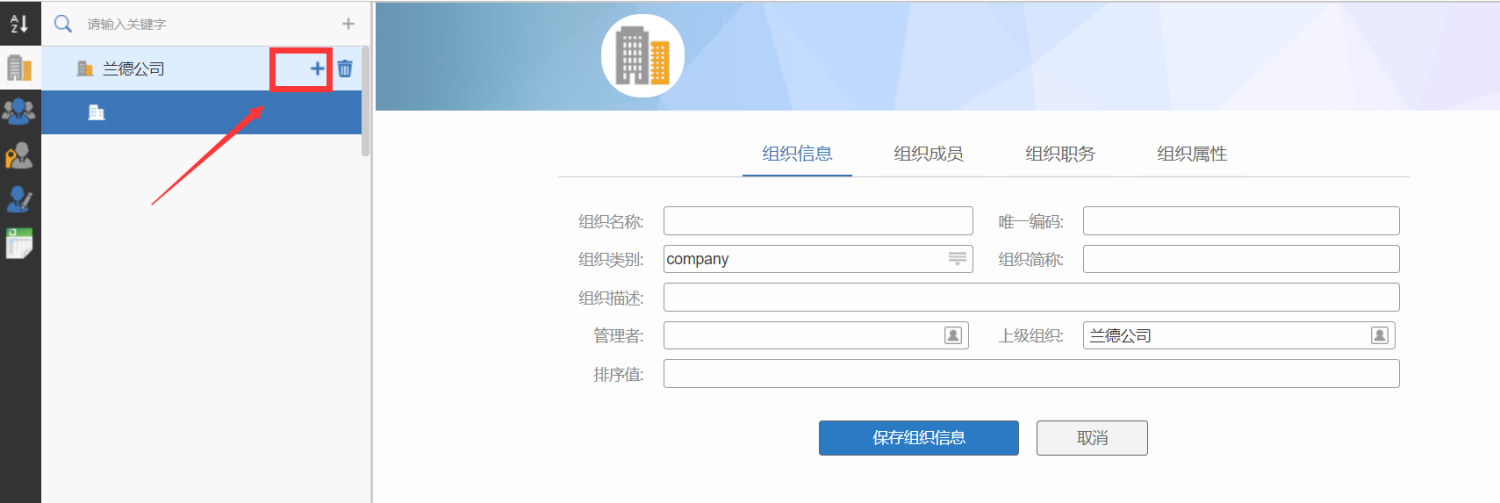Focus the 排序值 input field
This screenshot has height=503, width=1500.
1031,373
